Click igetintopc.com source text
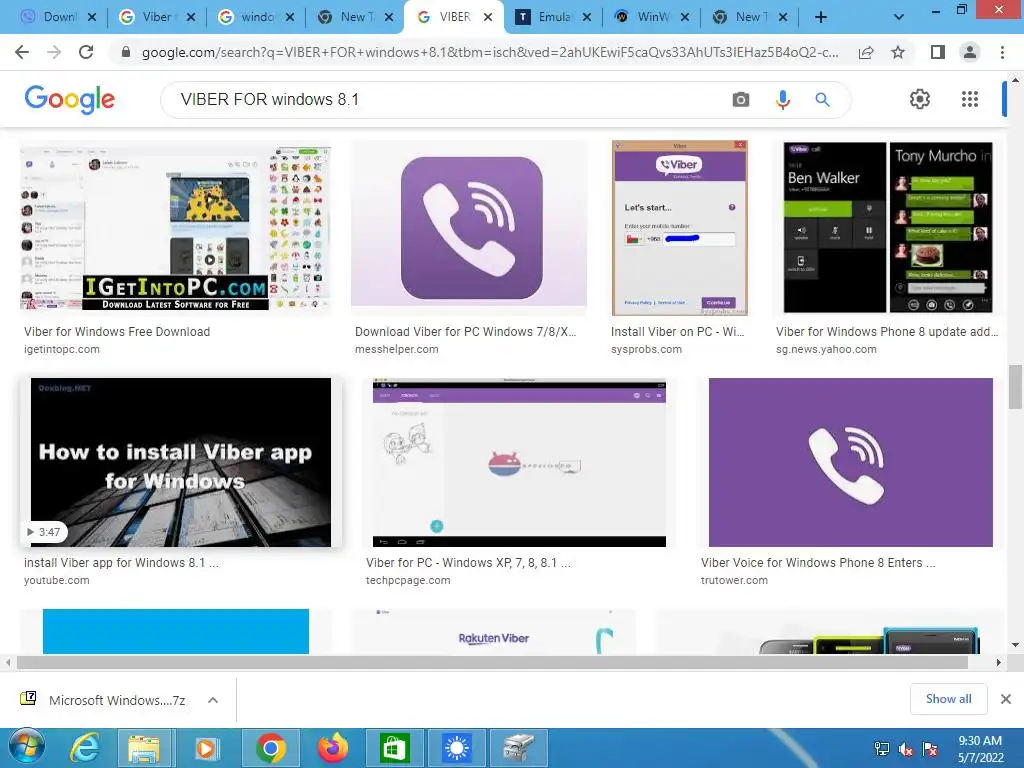This screenshot has height=768, width=1024. coord(62,349)
